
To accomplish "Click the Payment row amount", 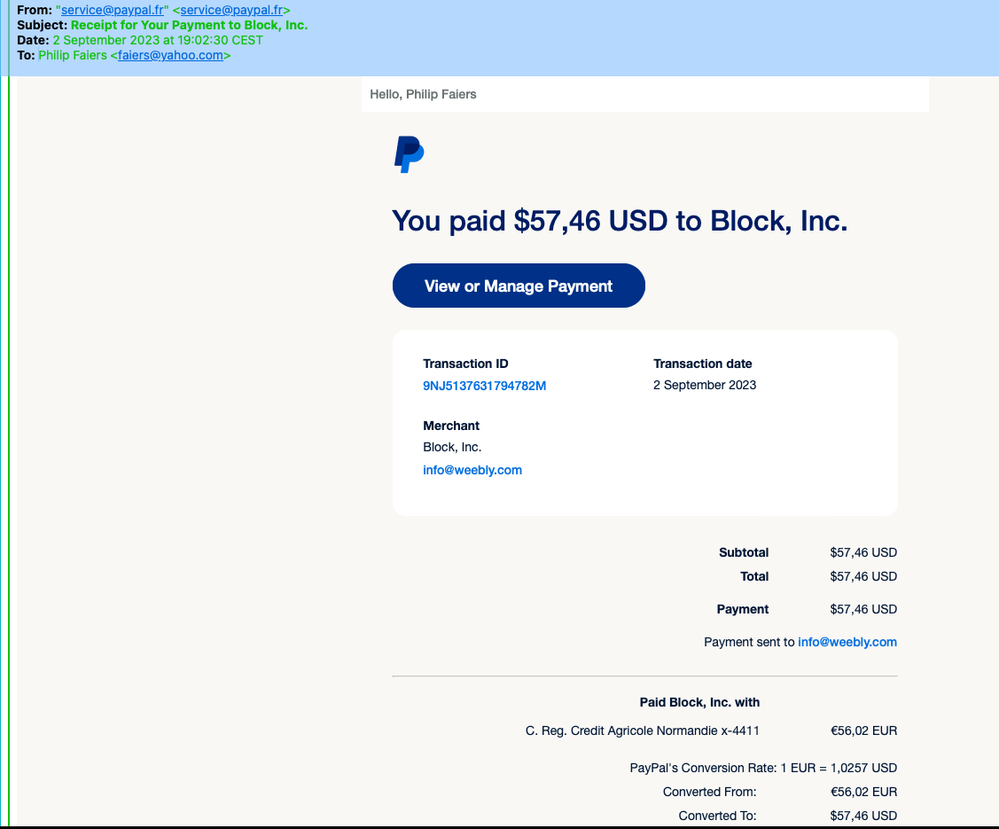I will click(863, 609).
